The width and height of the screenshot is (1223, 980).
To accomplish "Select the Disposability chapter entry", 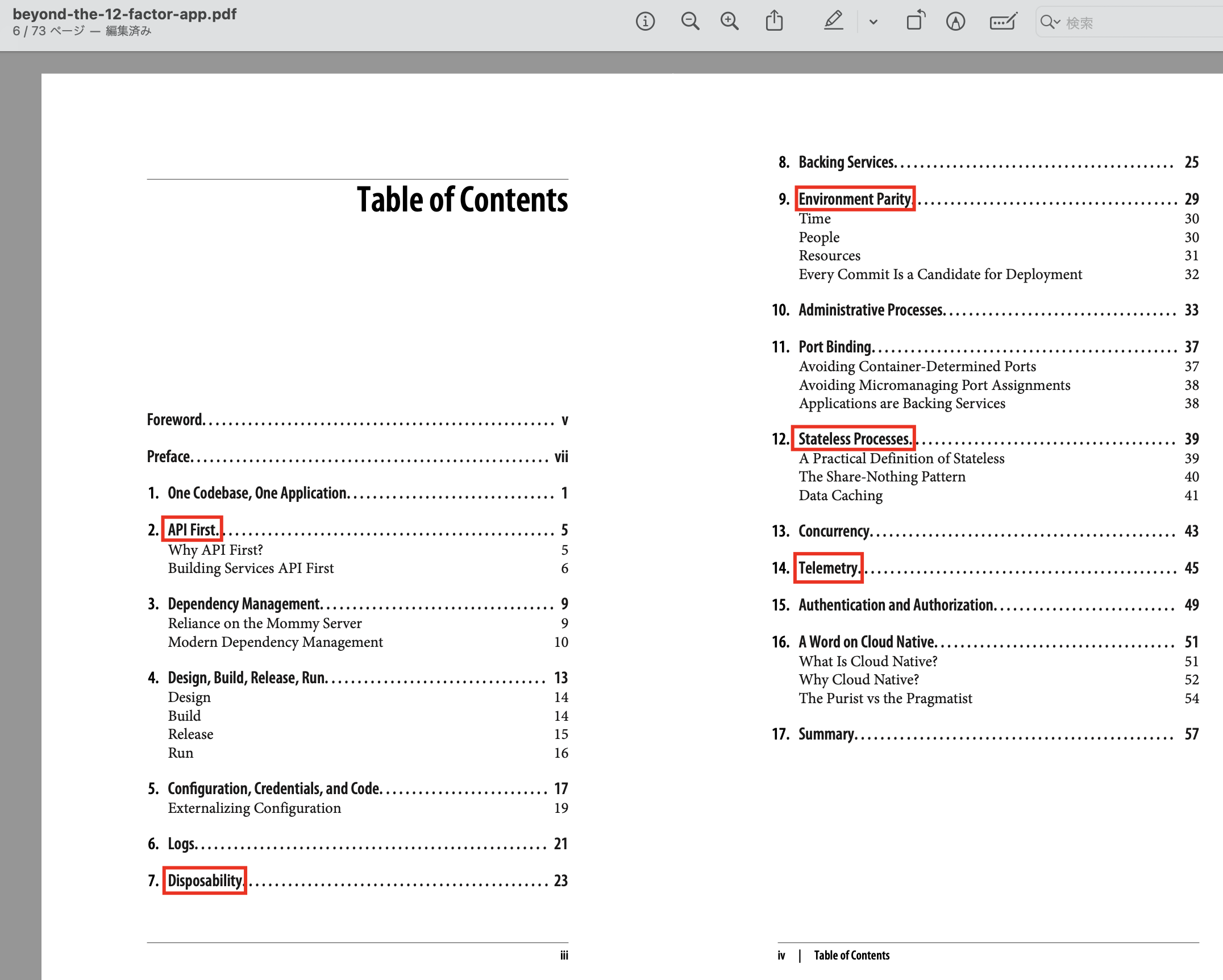I will click(205, 881).
